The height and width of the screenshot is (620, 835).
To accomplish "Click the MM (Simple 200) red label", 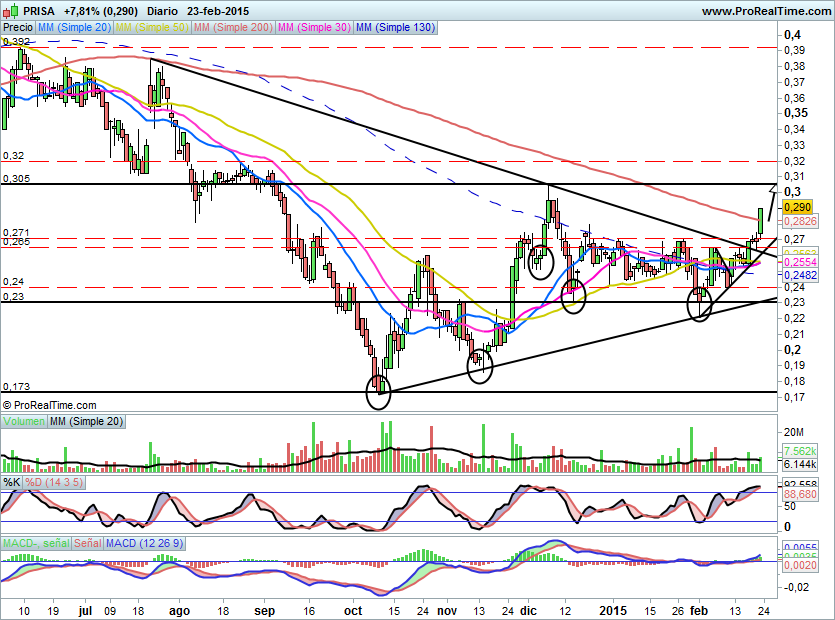I will click(233, 27).
